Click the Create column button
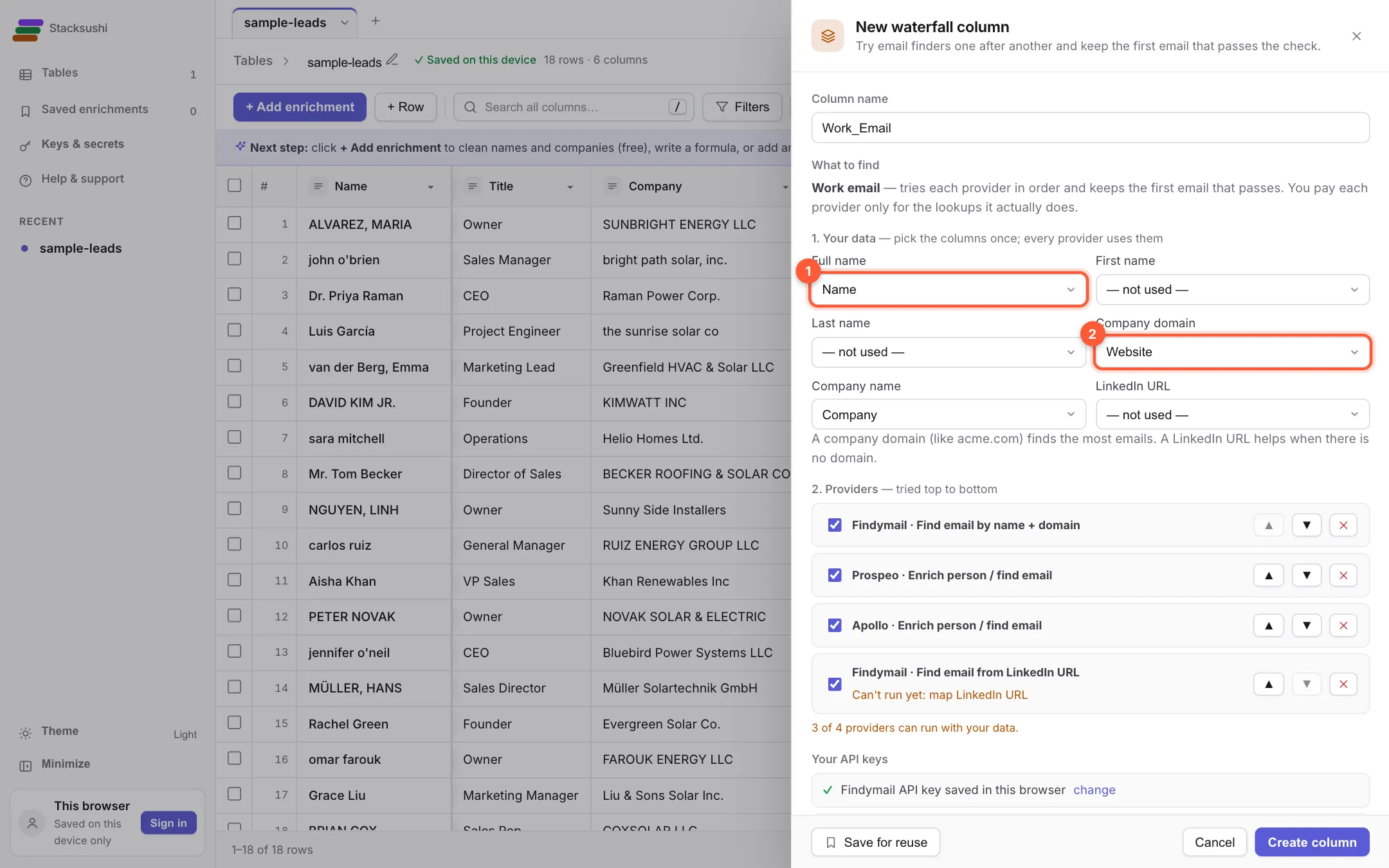 pos(1312,842)
